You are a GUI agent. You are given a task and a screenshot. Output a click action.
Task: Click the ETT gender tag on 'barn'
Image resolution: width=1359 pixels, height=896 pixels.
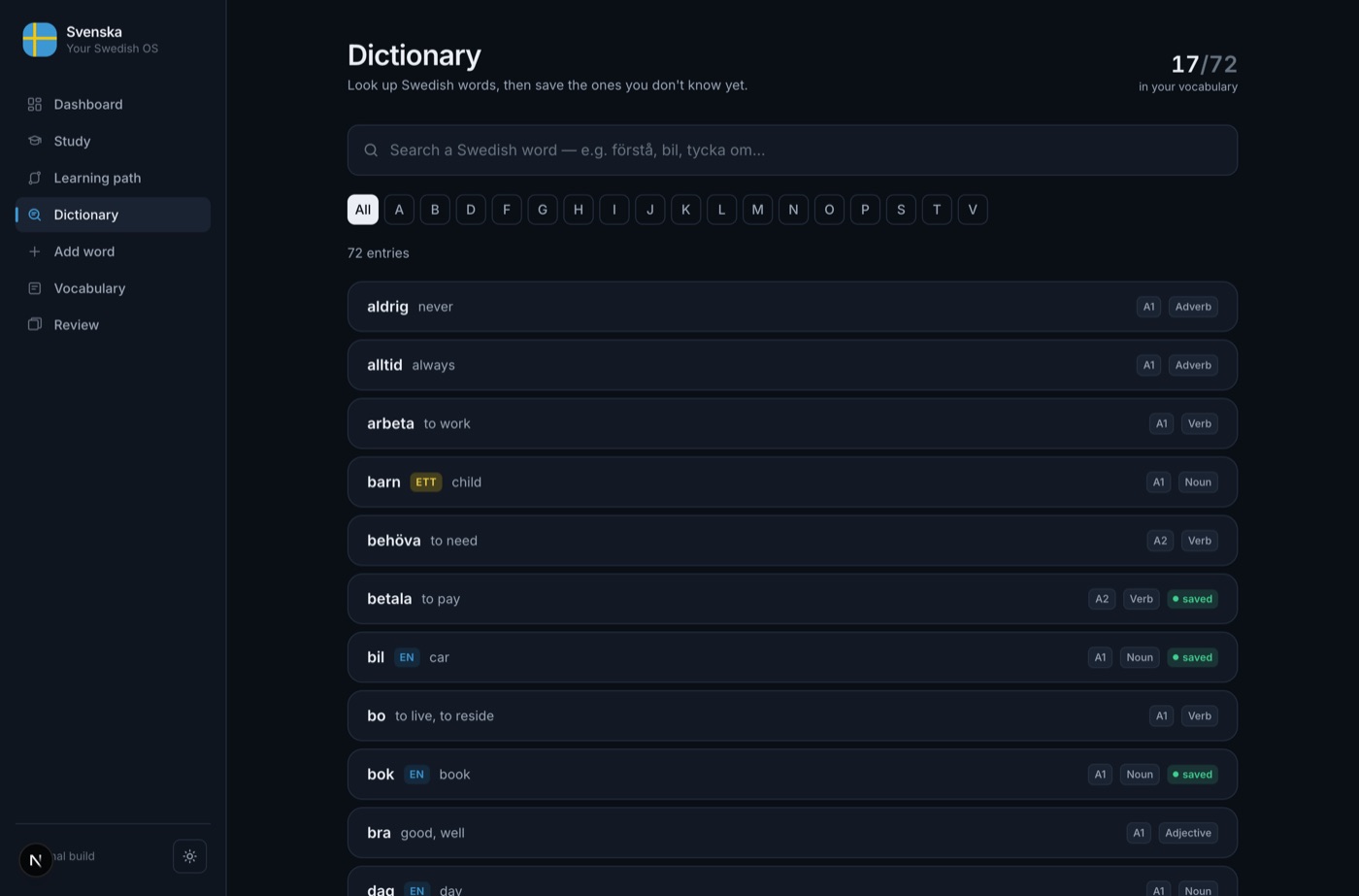(426, 482)
